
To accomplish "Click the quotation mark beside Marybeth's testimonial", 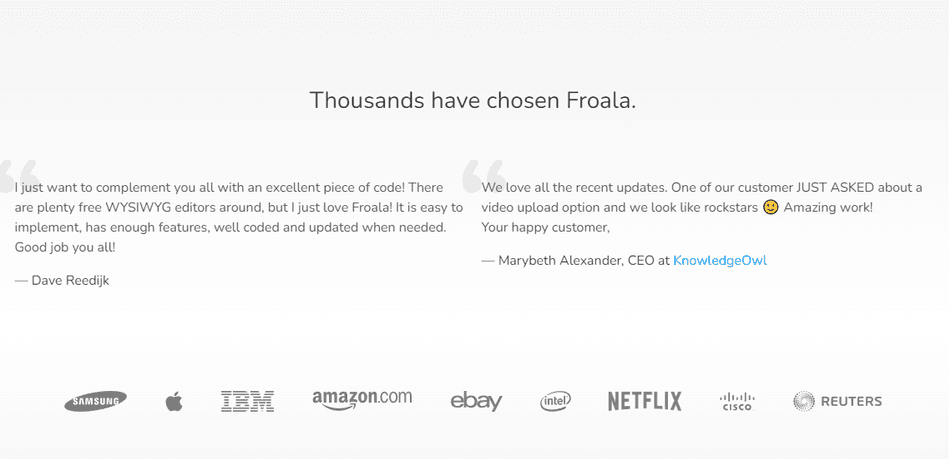I will 482,177.
